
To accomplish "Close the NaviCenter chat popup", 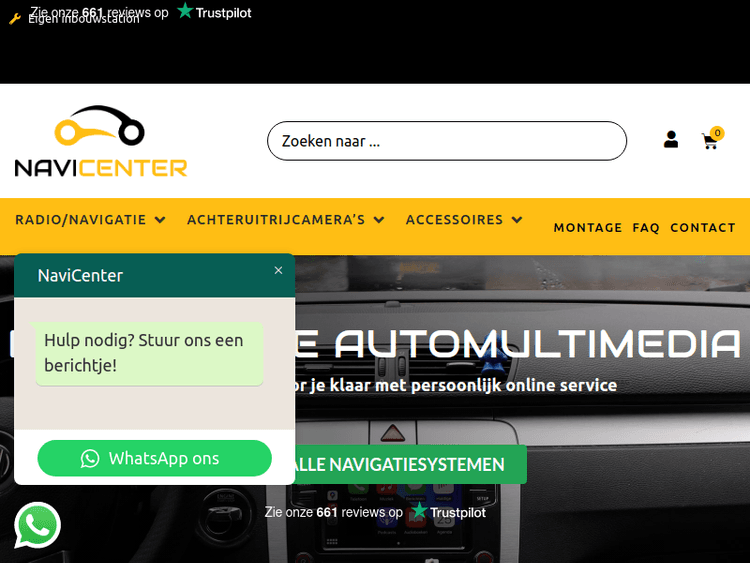I will point(278,271).
